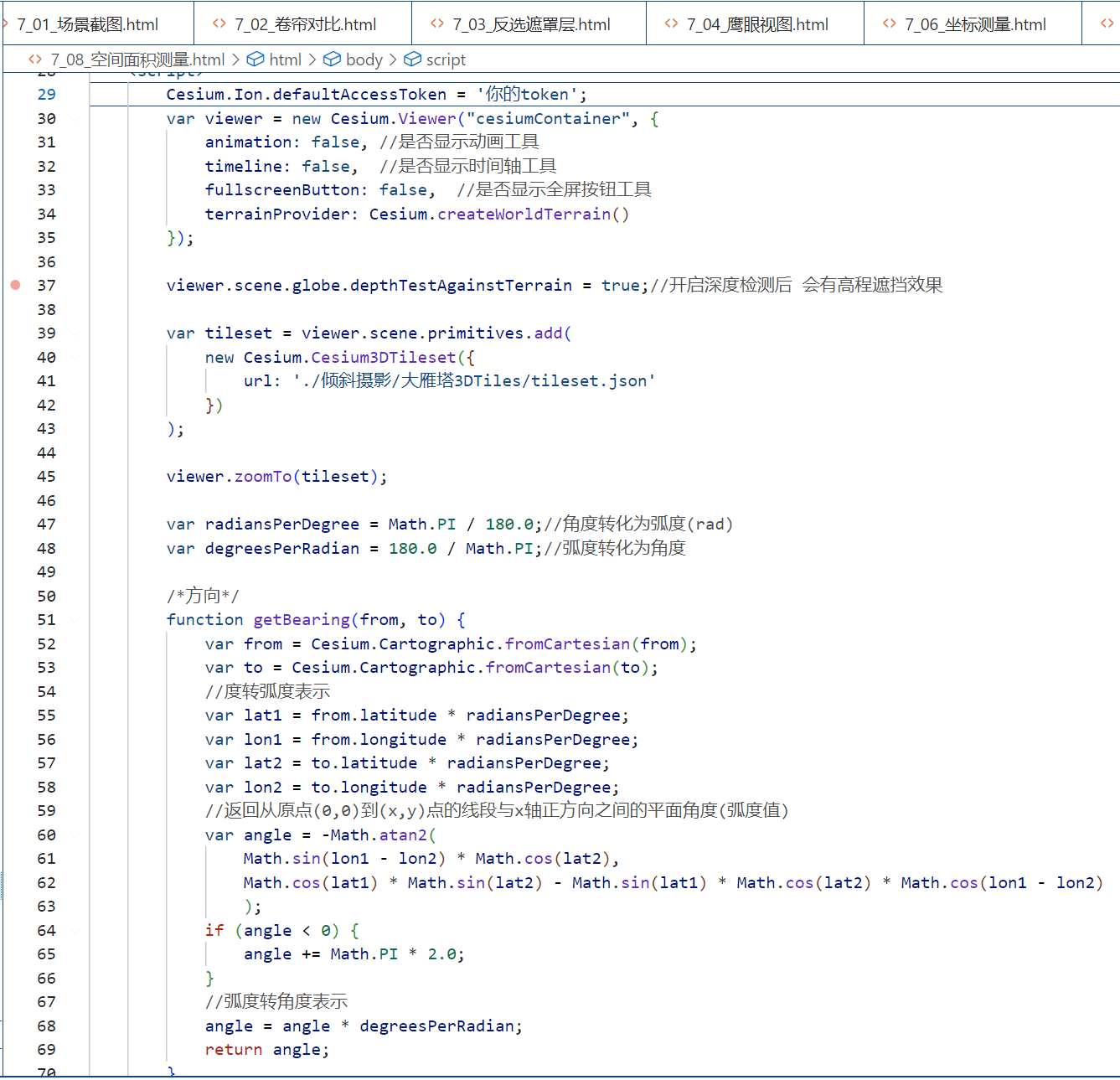Click line number 45 in the gutter
The height and width of the screenshot is (1080, 1120).
click(46, 477)
